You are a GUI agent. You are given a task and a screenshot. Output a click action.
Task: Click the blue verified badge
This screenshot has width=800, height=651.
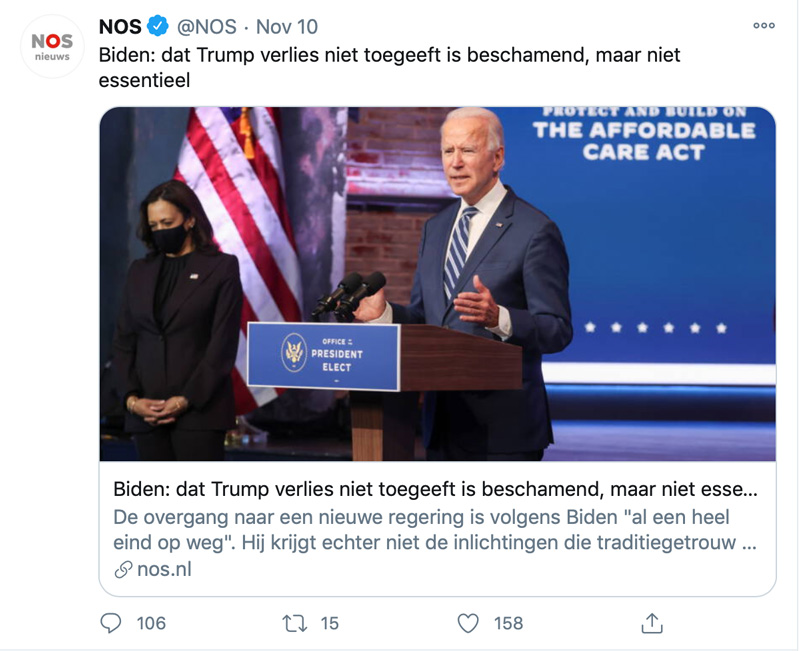coord(158,26)
